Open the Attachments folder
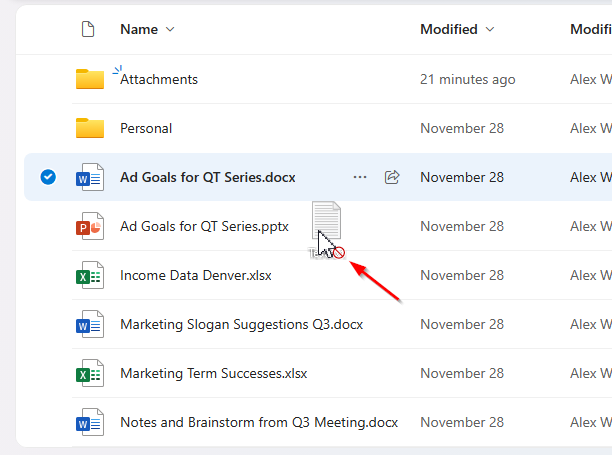This screenshot has height=455, width=612. click(x=159, y=79)
